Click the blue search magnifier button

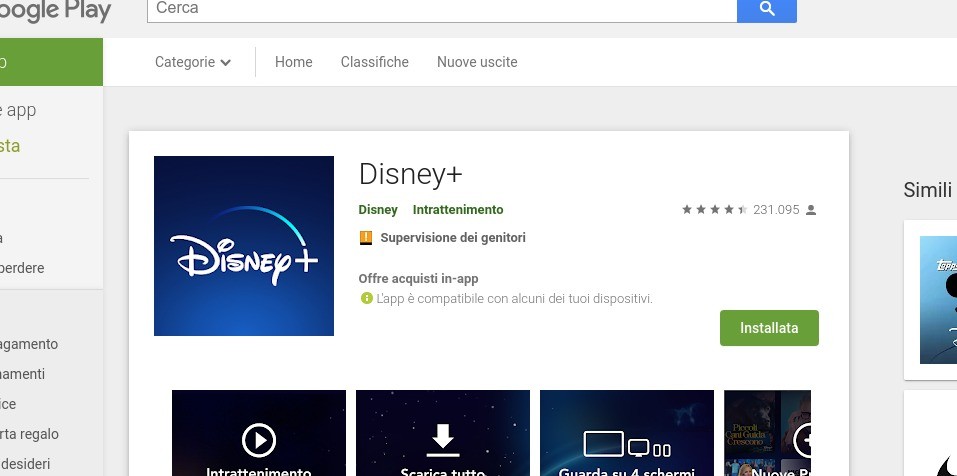(x=767, y=9)
